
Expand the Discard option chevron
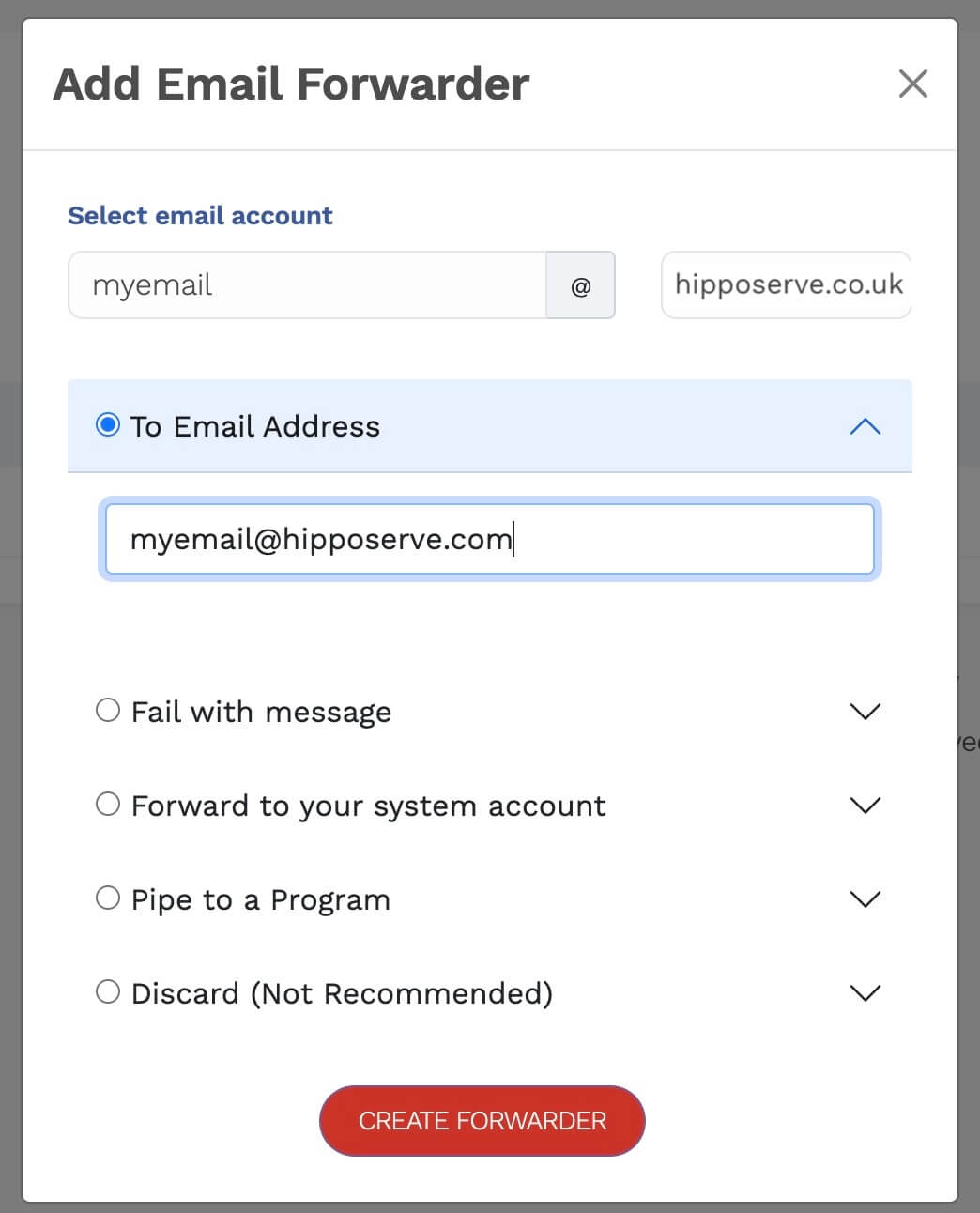(x=865, y=993)
